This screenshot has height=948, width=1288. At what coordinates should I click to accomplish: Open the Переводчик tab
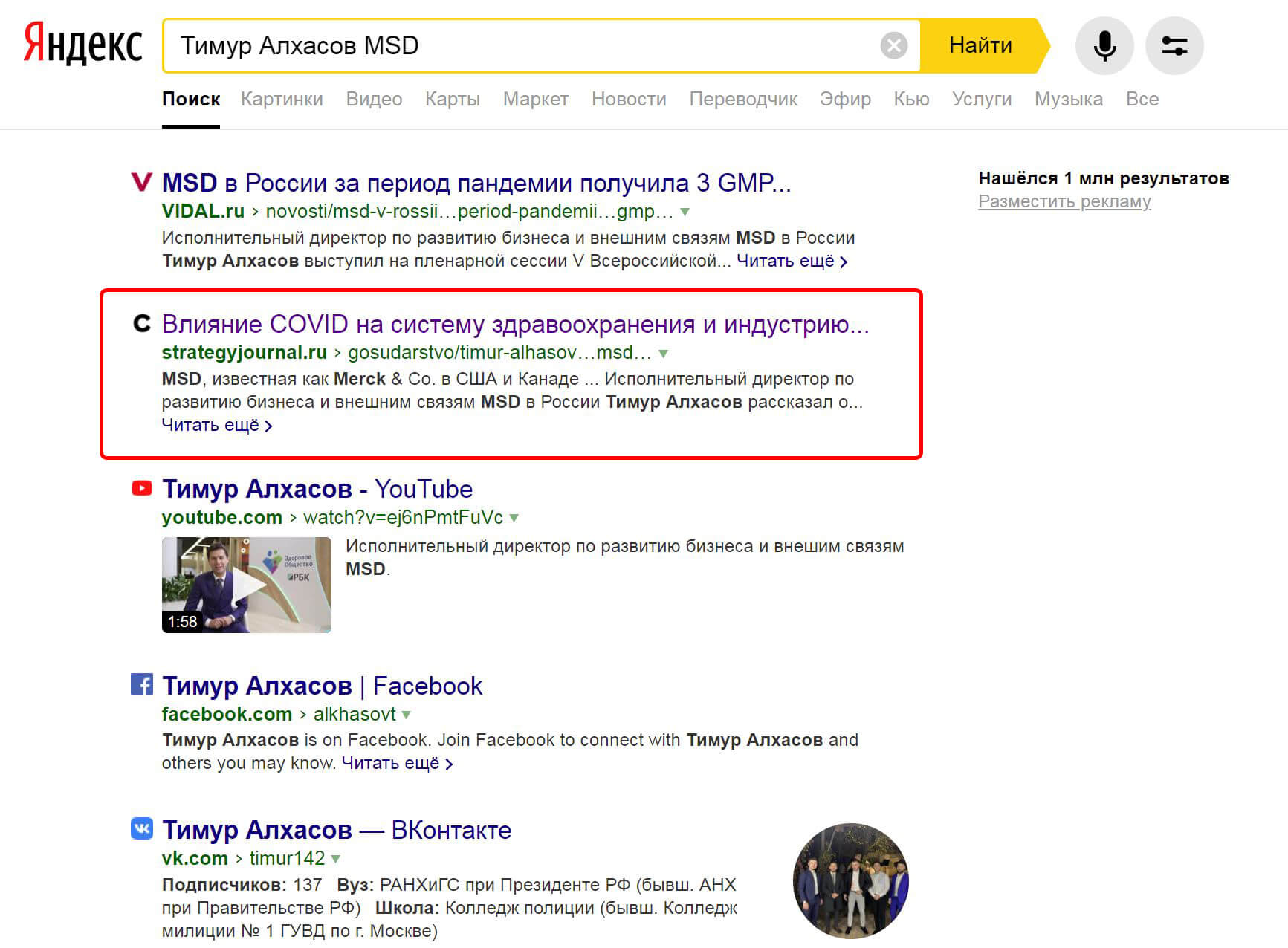743,100
